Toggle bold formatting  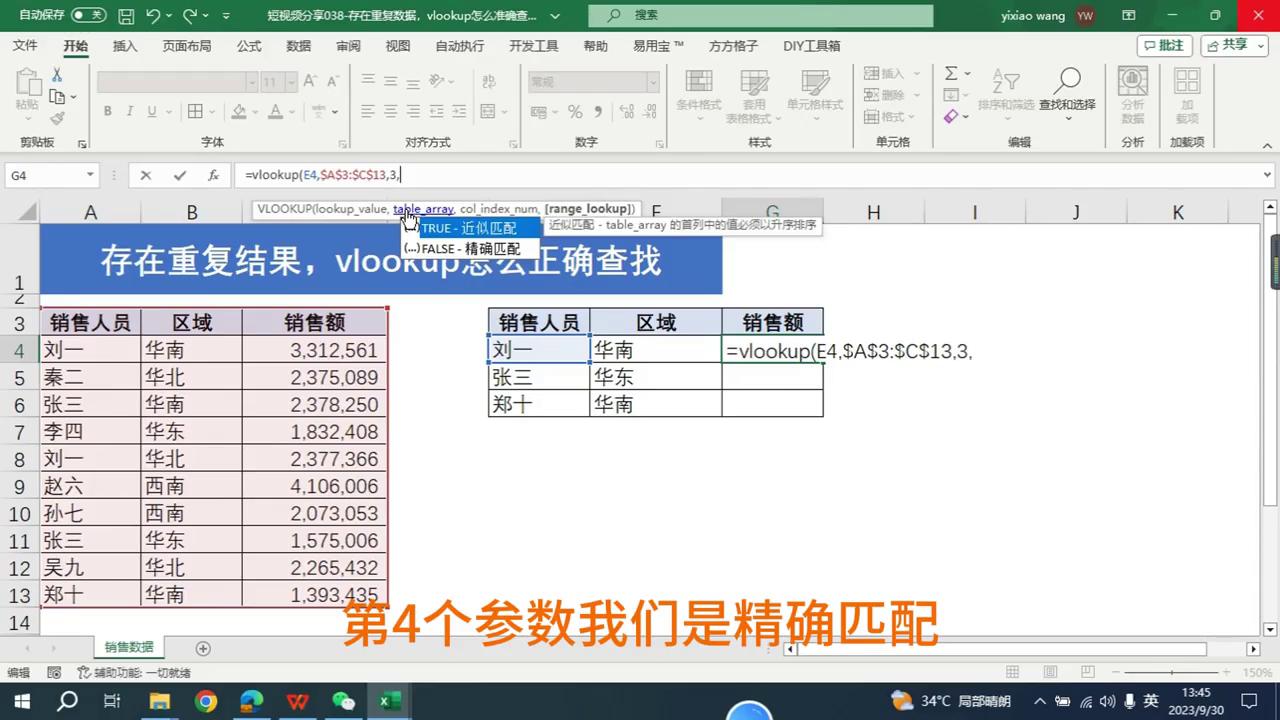[107, 111]
